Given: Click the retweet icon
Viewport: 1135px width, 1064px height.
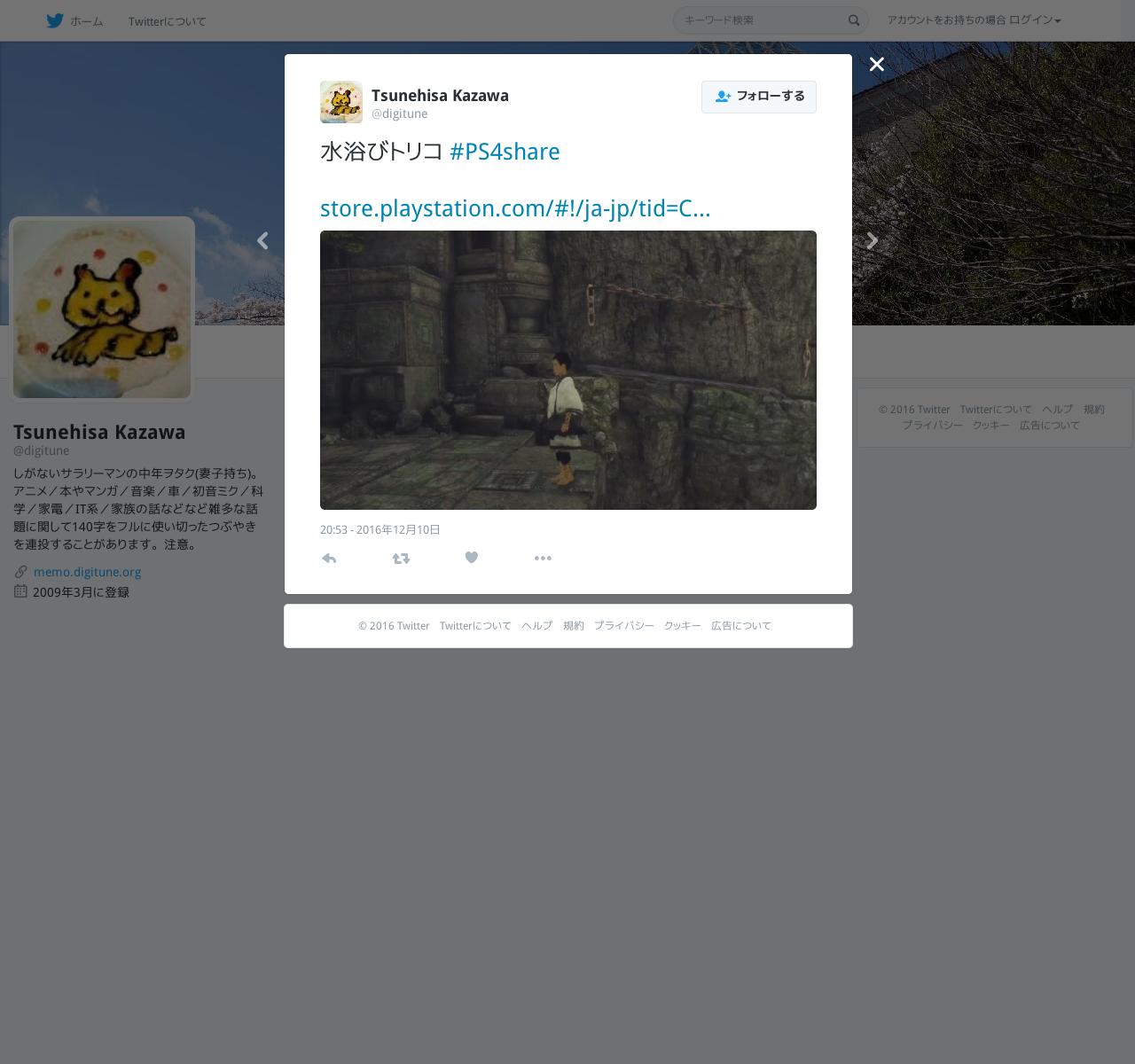Looking at the screenshot, I should [x=401, y=558].
